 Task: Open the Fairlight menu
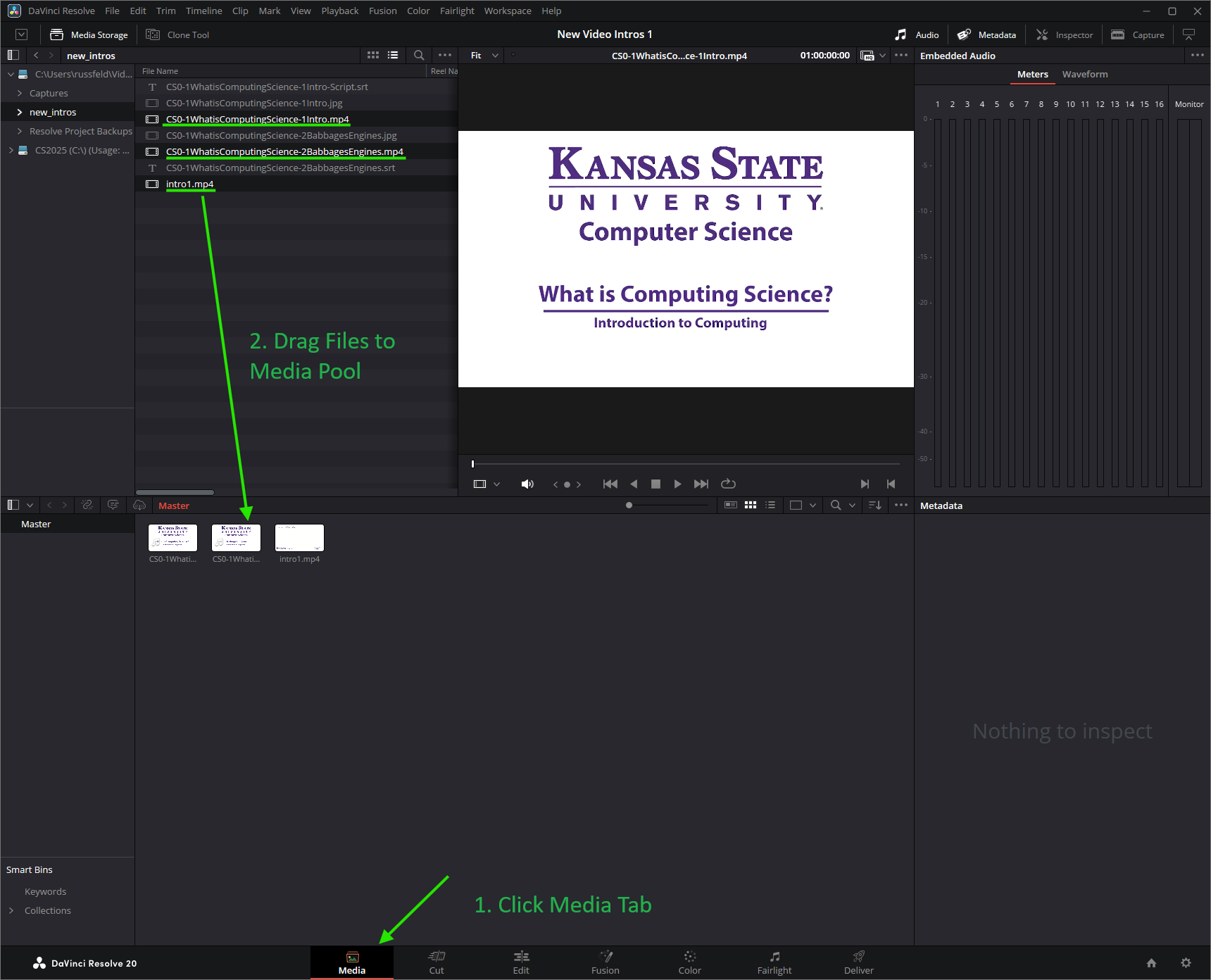pos(457,11)
